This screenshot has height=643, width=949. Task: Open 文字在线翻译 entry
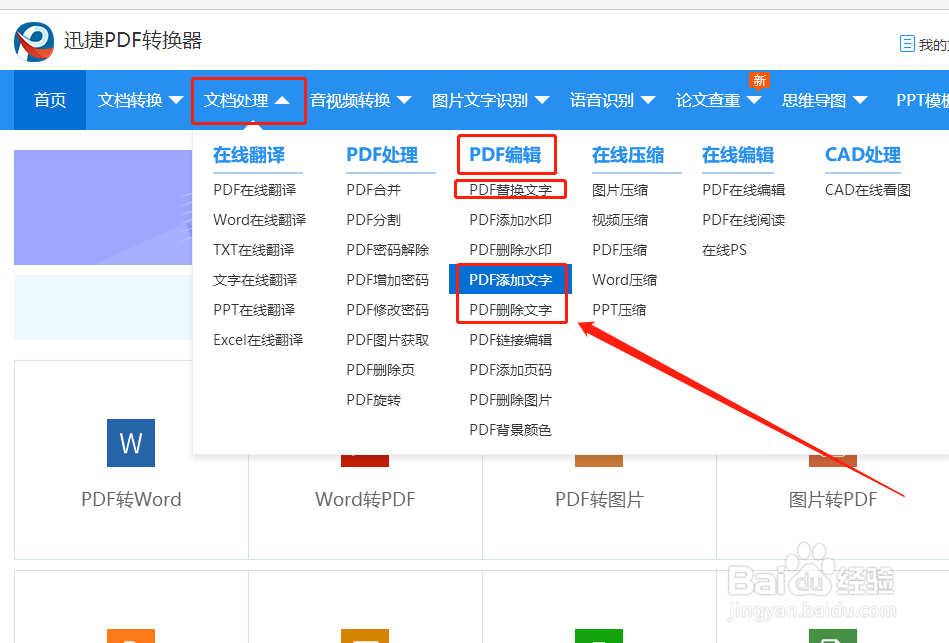(x=255, y=280)
